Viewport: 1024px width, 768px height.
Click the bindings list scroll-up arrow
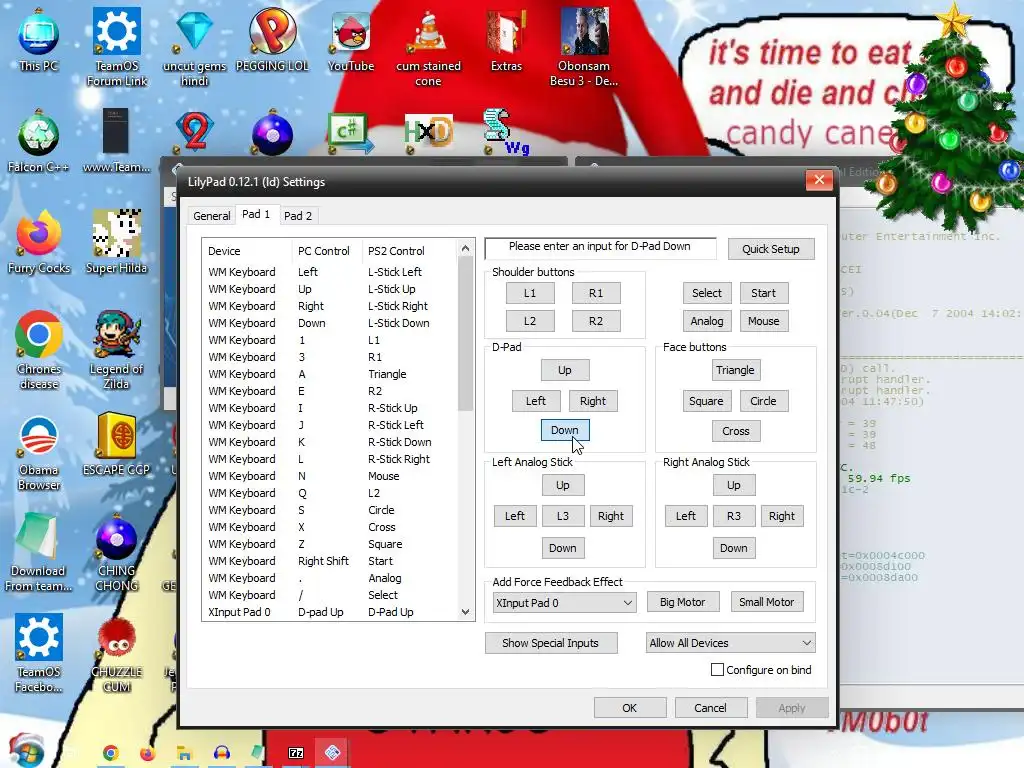click(x=465, y=248)
